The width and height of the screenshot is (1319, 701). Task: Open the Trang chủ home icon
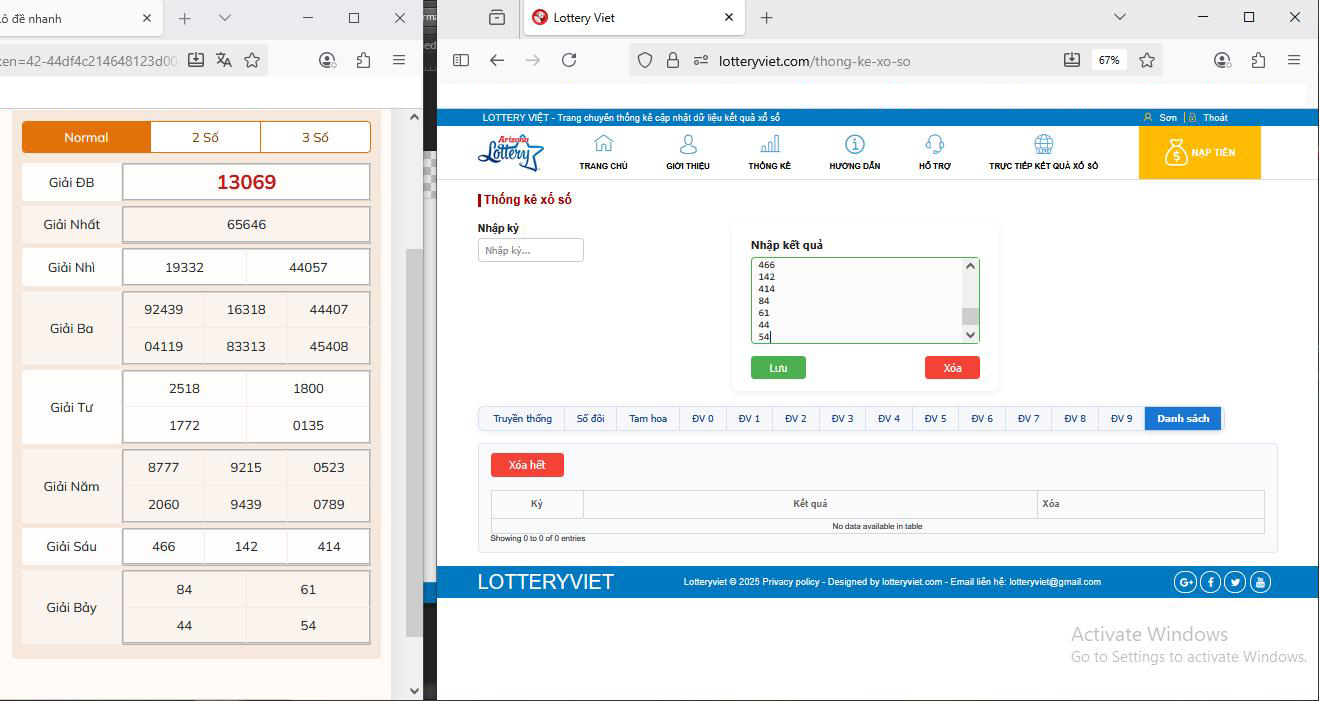[603, 144]
